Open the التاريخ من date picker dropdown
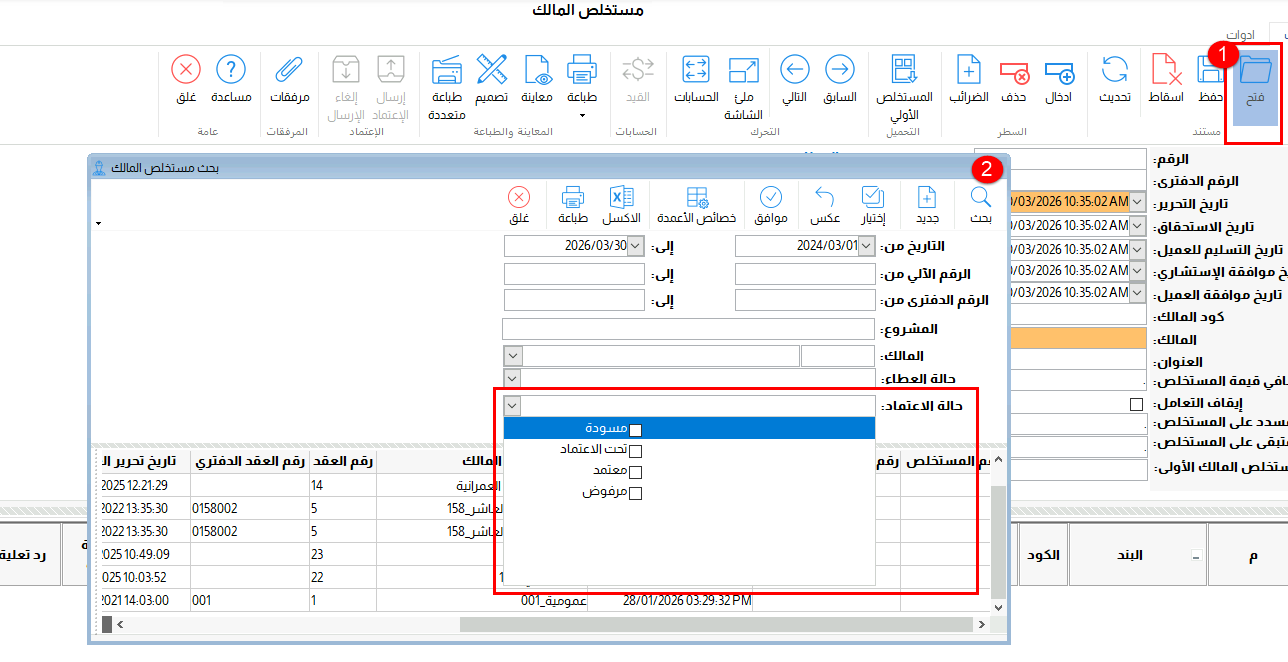Viewport: 1288px width, 662px height. click(866, 246)
